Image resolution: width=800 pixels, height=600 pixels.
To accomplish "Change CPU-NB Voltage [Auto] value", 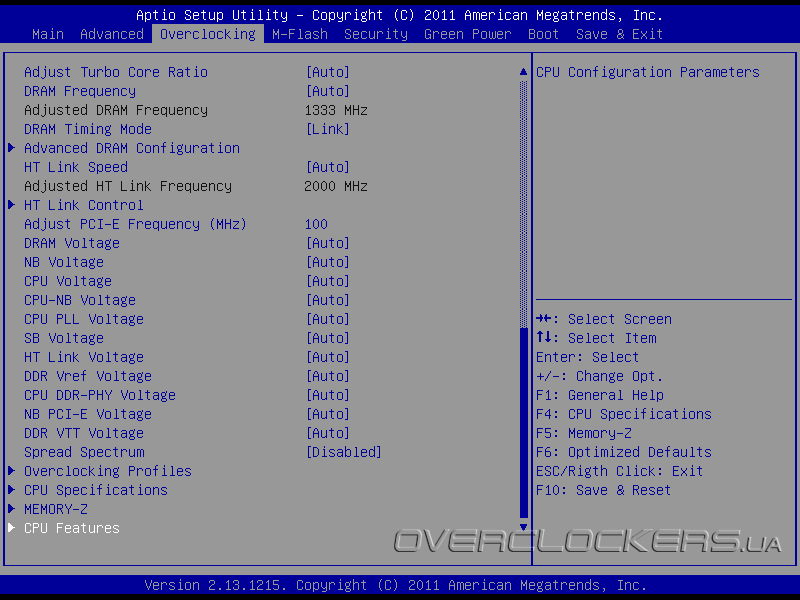I will (x=328, y=300).
